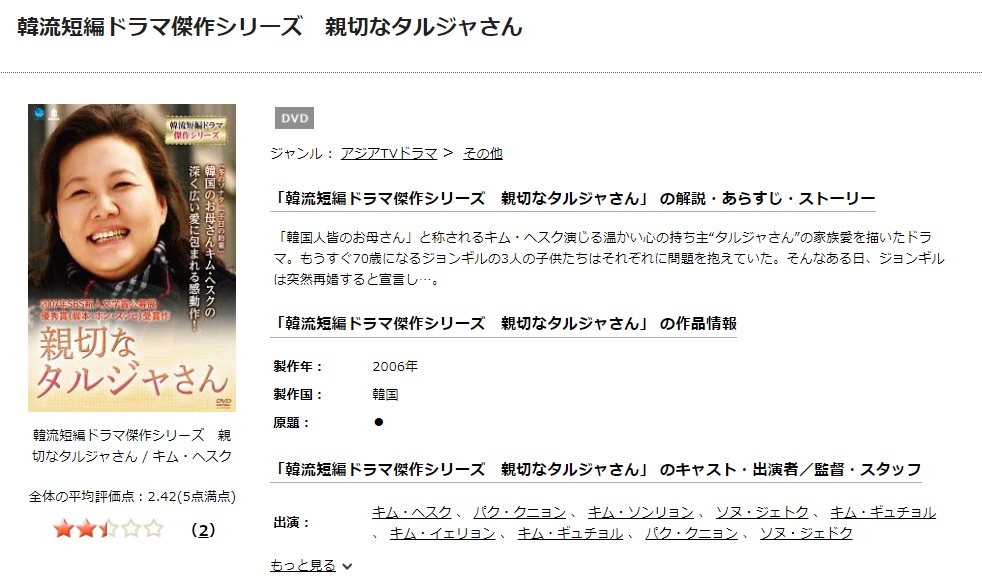Image resolution: width=982 pixels, height=581 pixels.
Task: Open the その他 genre link
Action: click(x=483, y=153)
